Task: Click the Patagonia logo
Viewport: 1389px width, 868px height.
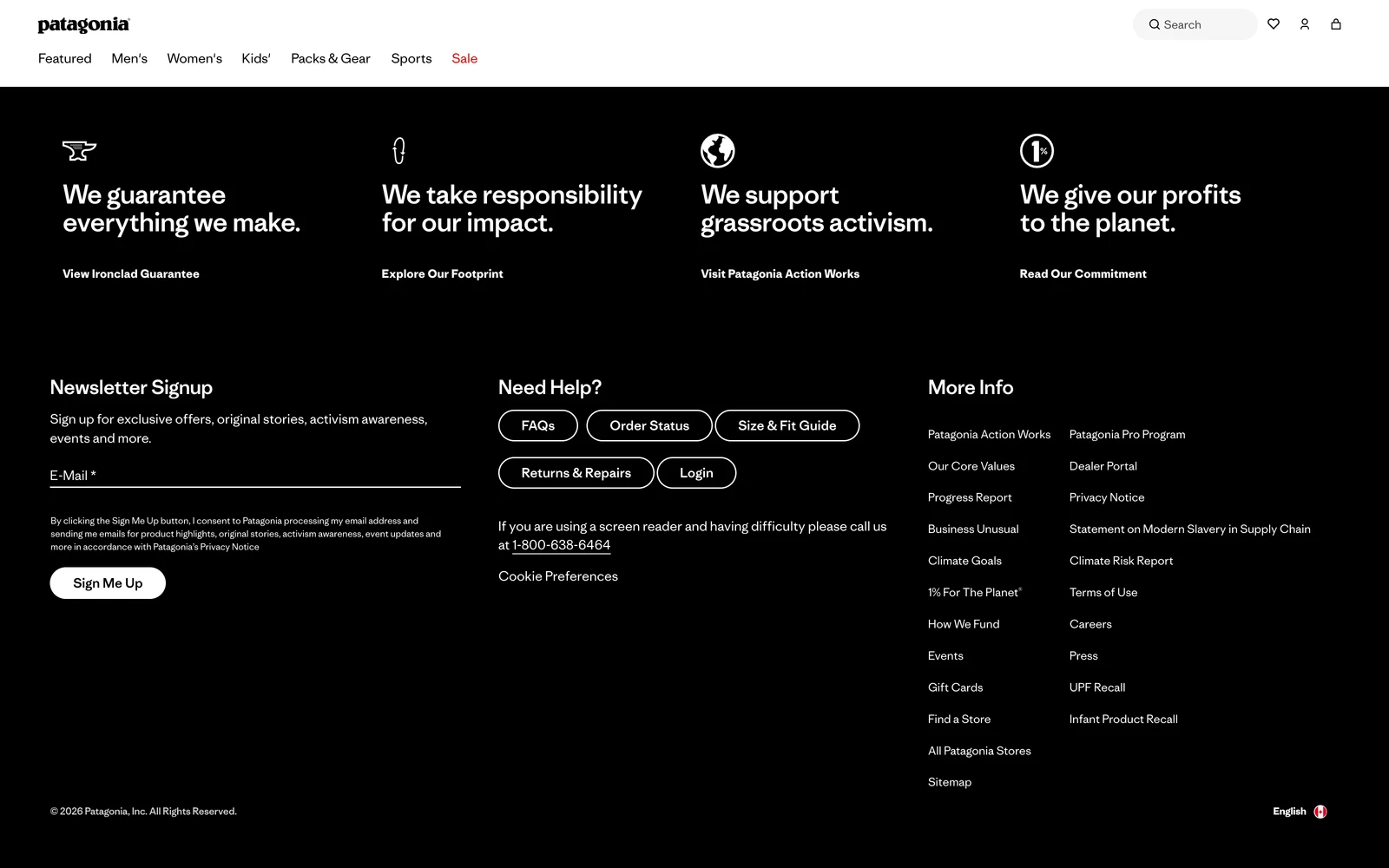Action: tap(83, 25)
